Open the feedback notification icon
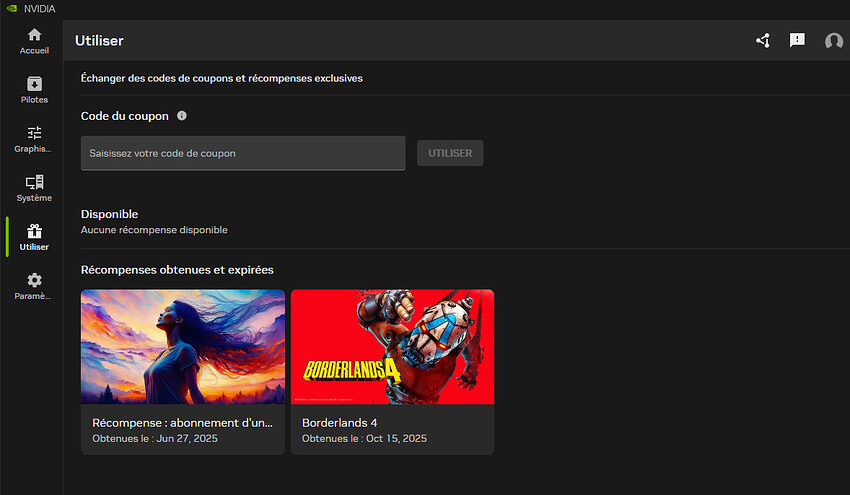This screenshot has height=495, width=850. (x=797, y=40)
